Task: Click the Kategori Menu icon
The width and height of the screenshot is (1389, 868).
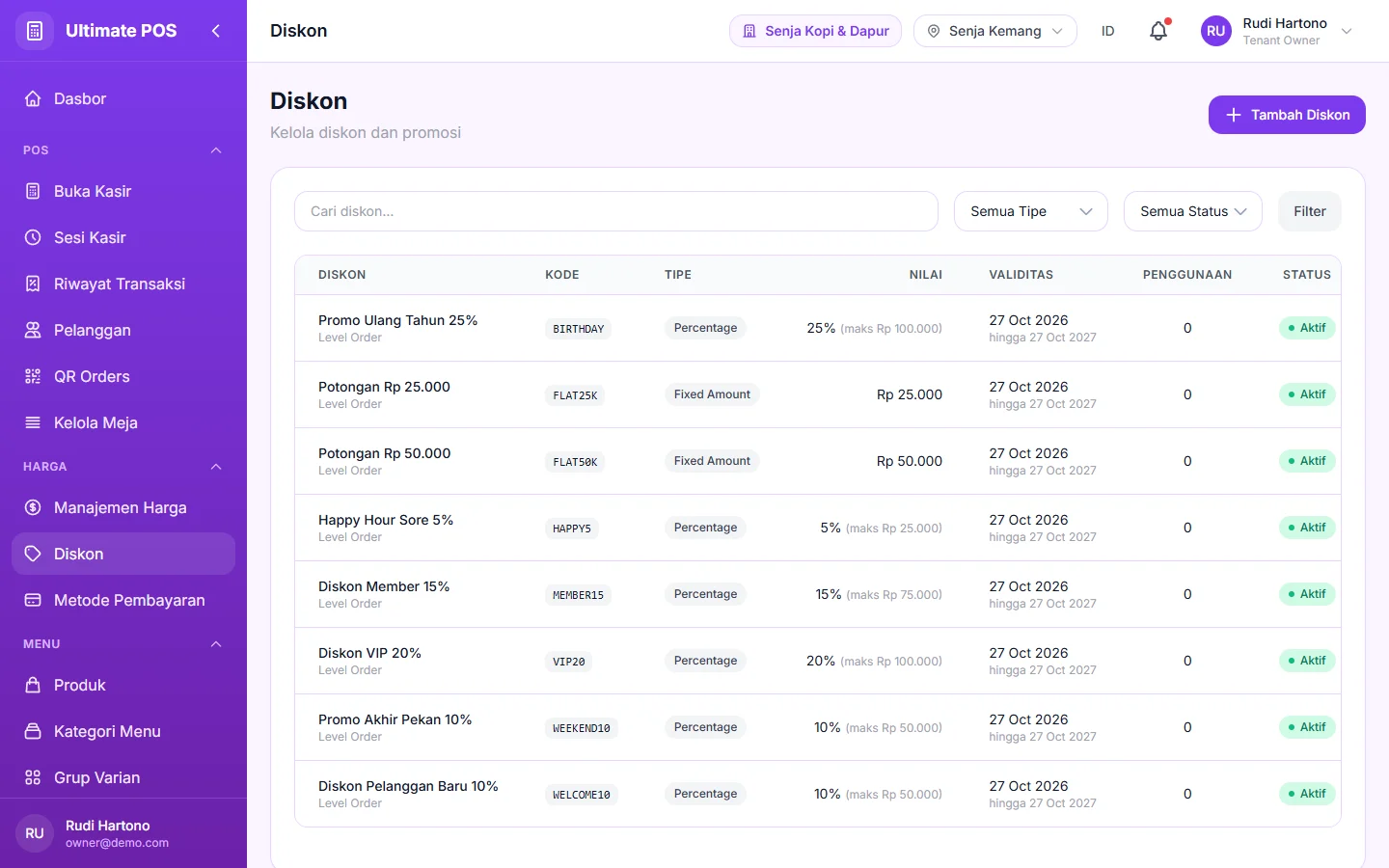Action: coord(33,731)
